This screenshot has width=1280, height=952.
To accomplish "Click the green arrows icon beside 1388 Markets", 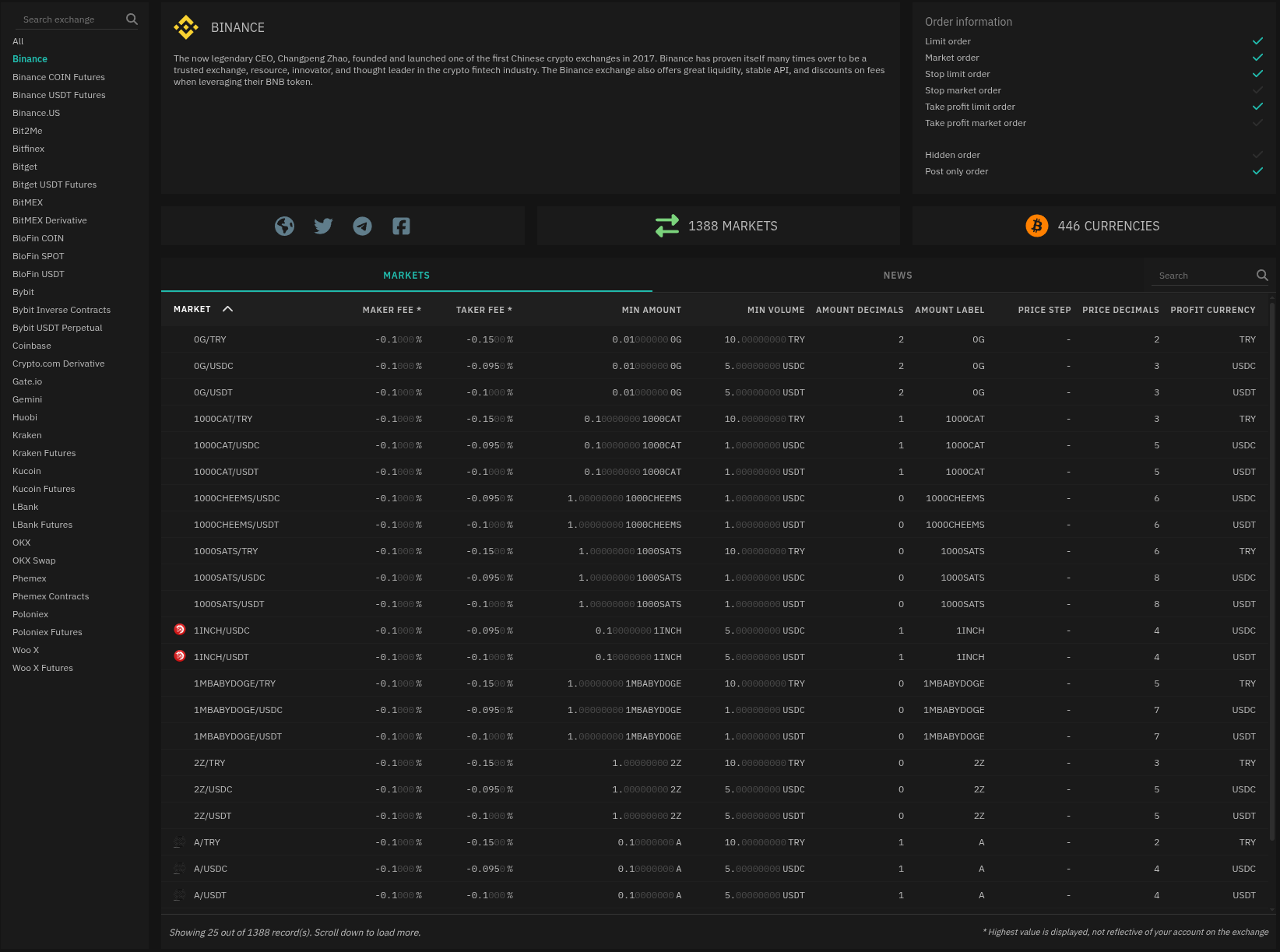I will point(667,226).
